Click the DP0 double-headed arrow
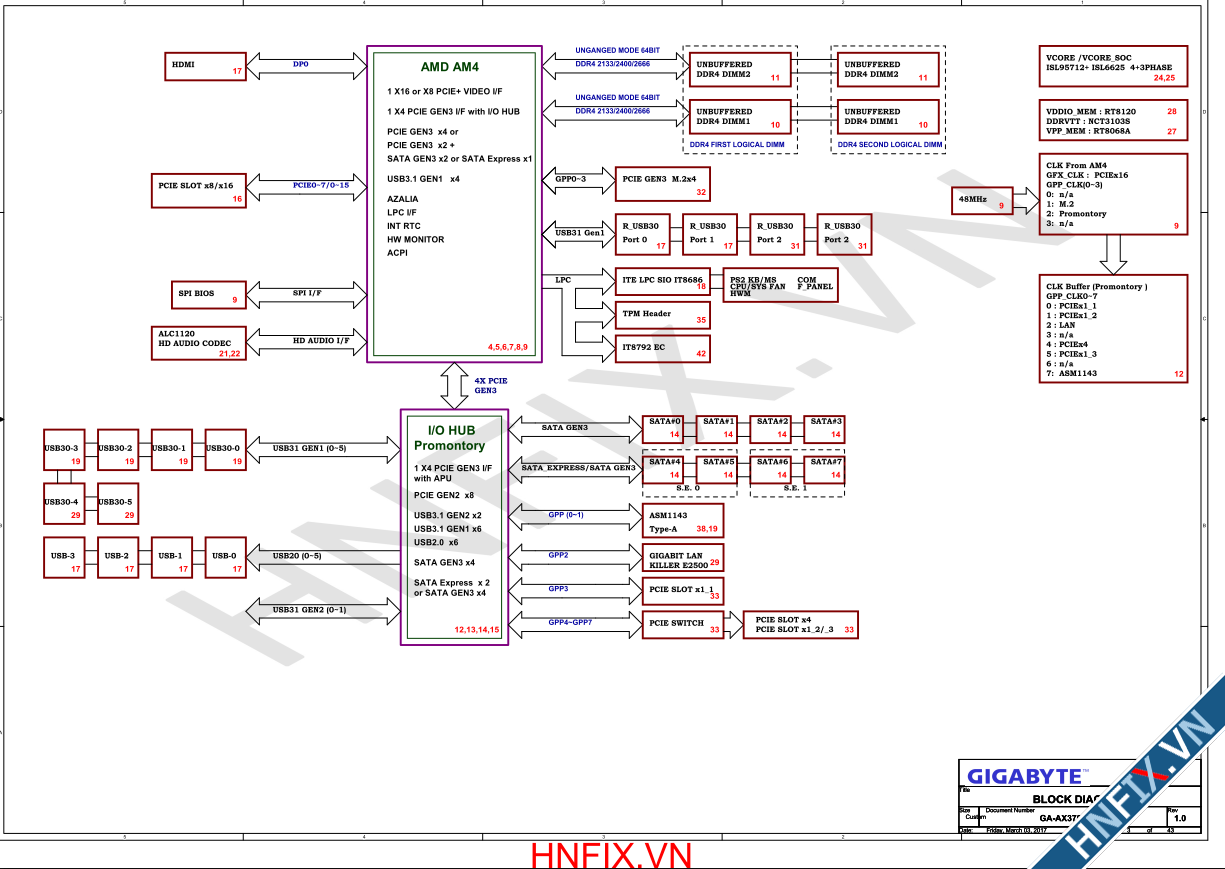 click(301, 65)
